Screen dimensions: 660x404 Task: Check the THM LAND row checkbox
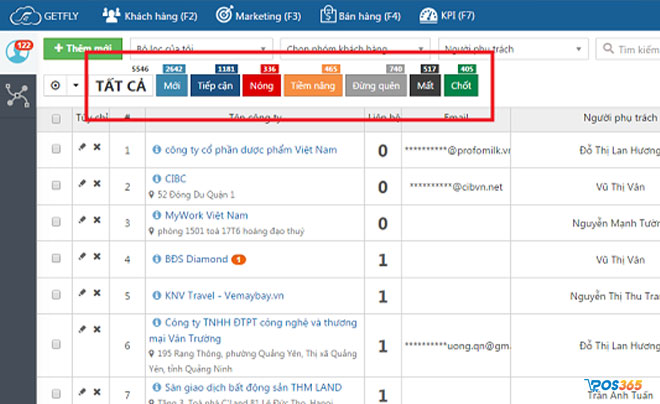[56, 394]
